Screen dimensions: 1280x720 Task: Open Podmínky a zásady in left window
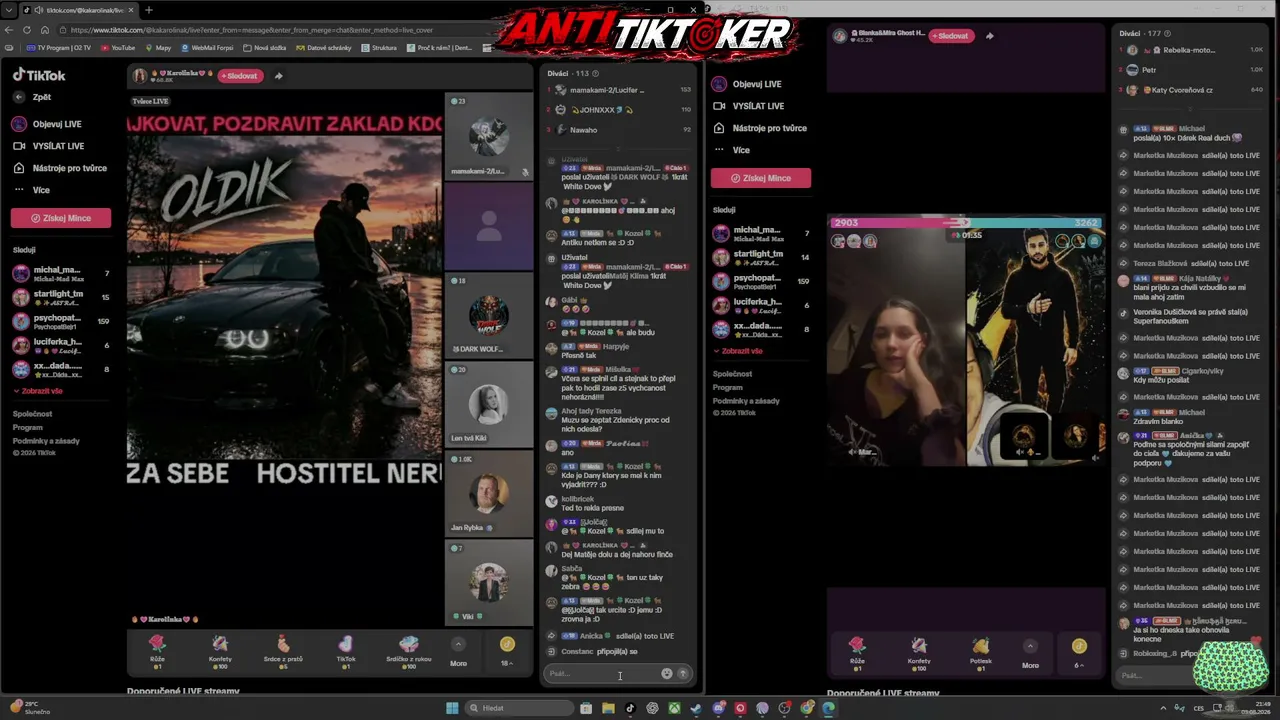[x=46, y=441]
